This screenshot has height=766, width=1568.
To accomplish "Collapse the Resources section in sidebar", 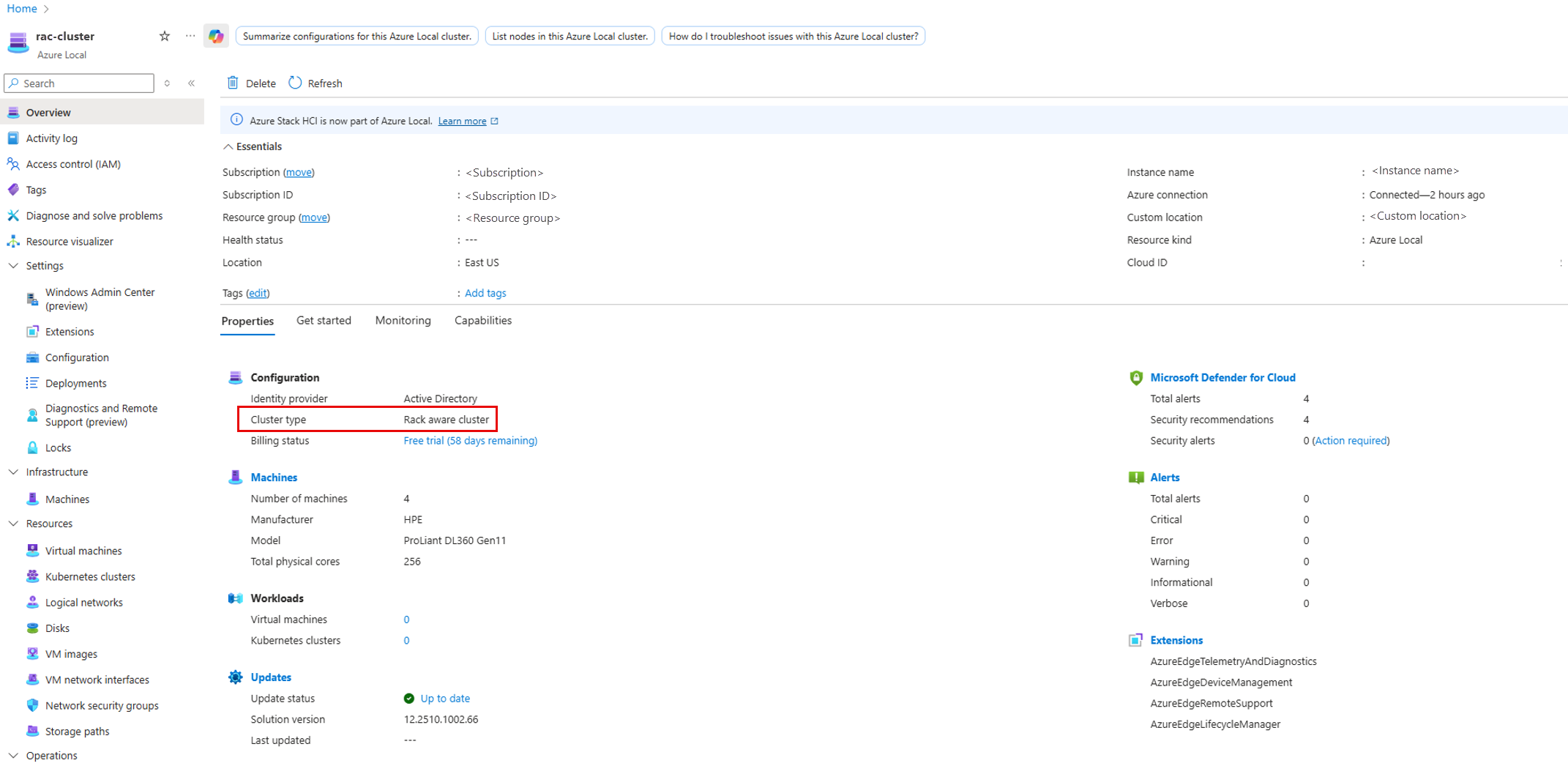I will 13,524.
